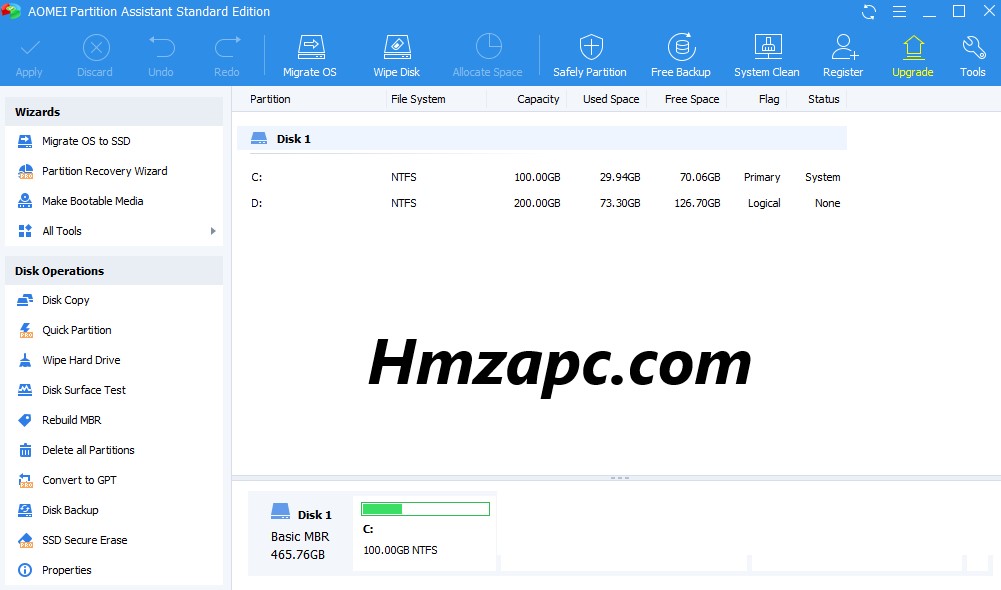Click the Logical flag cell
Screen dimensions: 1001x590
tap(764, 203)
